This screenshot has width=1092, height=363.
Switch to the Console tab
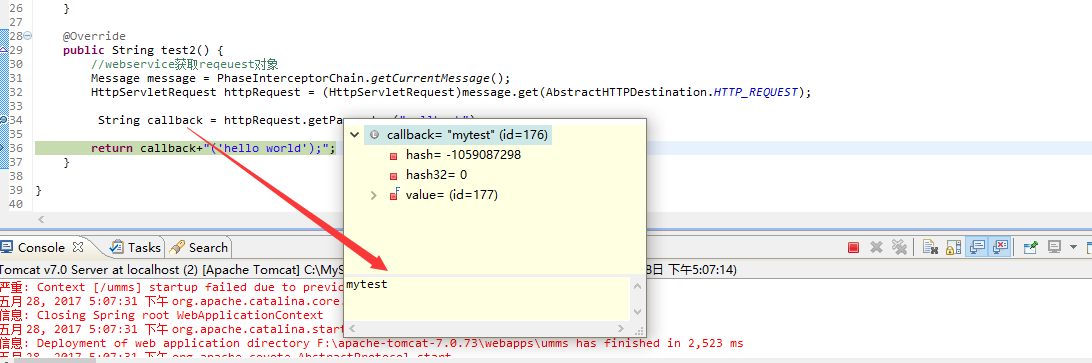point(41,247)
